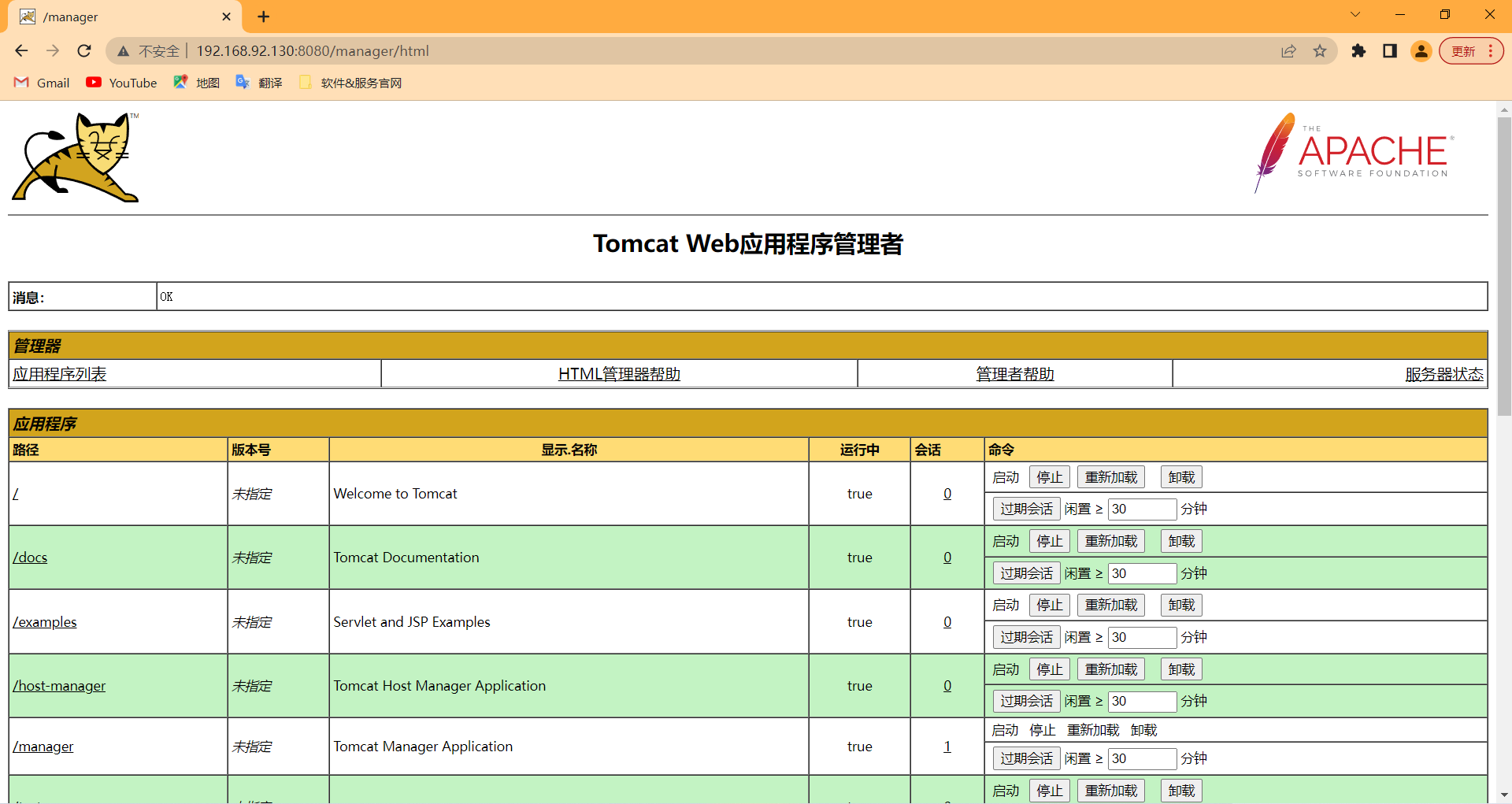This screenshot has height=804, width=1512.
Task: Open the YouTube bookmark
Action: [x=121, y=83]
